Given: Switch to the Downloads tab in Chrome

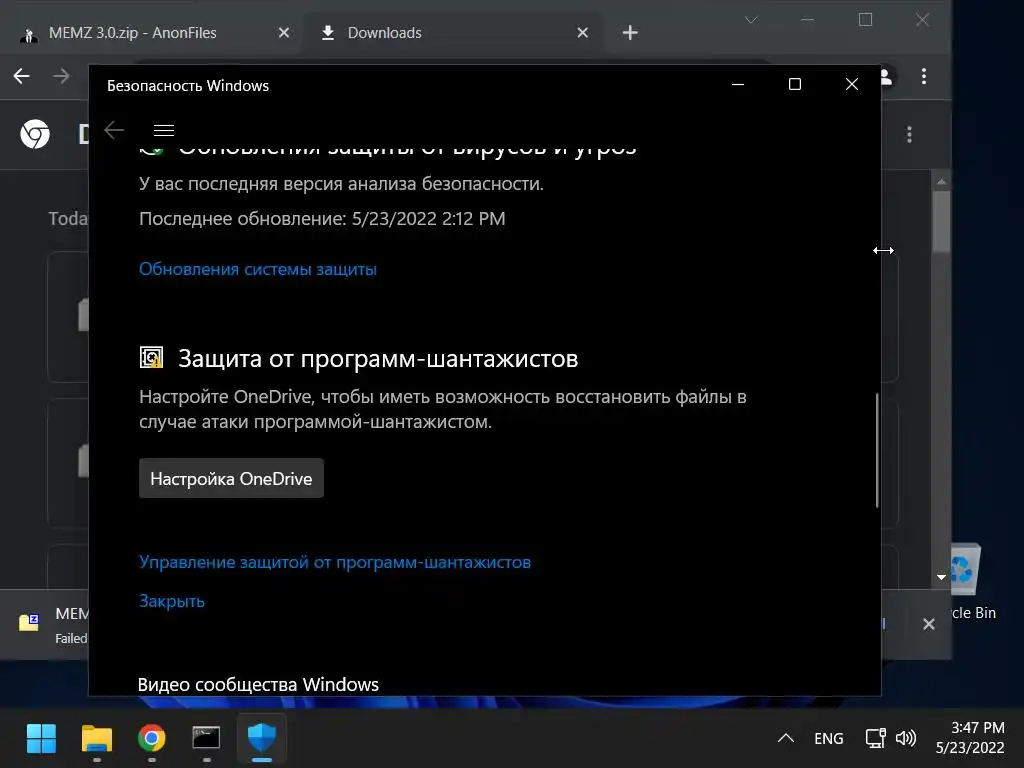Looking at the screenshot, I should click(x=385, y=33).
